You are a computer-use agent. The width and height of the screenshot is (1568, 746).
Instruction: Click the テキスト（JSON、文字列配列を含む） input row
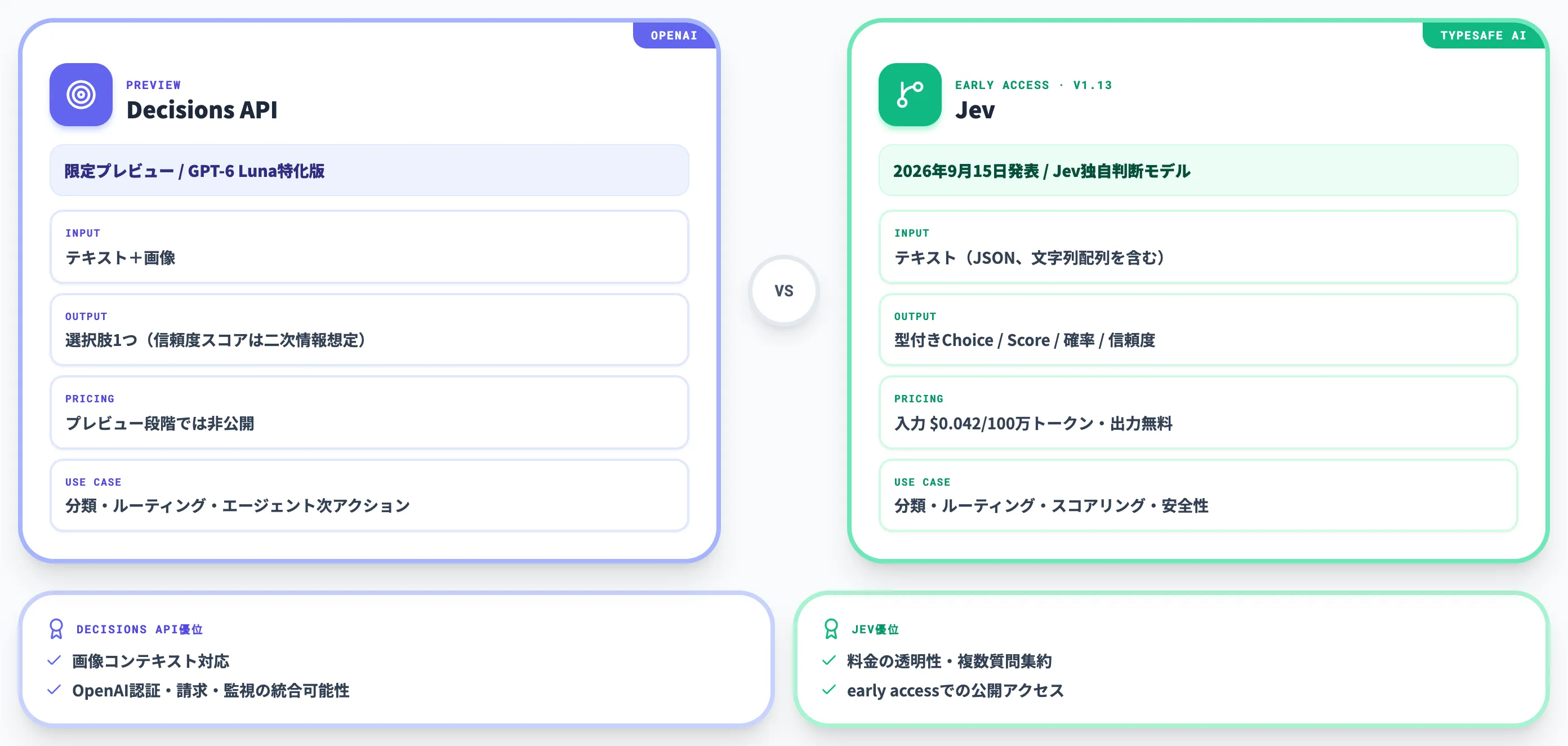coord(1197,247)
